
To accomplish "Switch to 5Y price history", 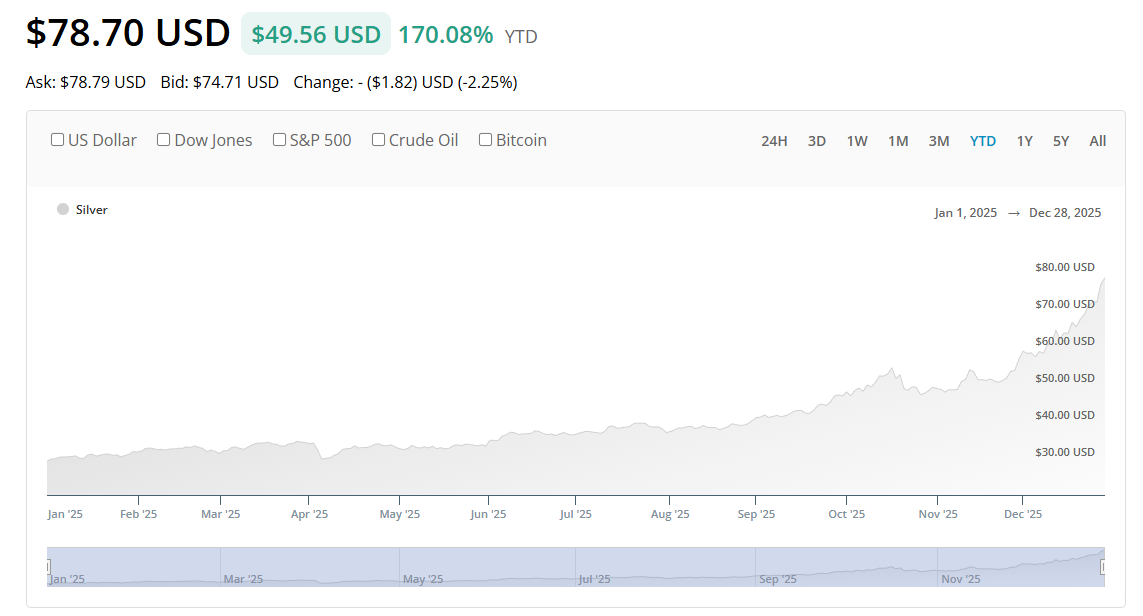I will [x=1061, y=141].
